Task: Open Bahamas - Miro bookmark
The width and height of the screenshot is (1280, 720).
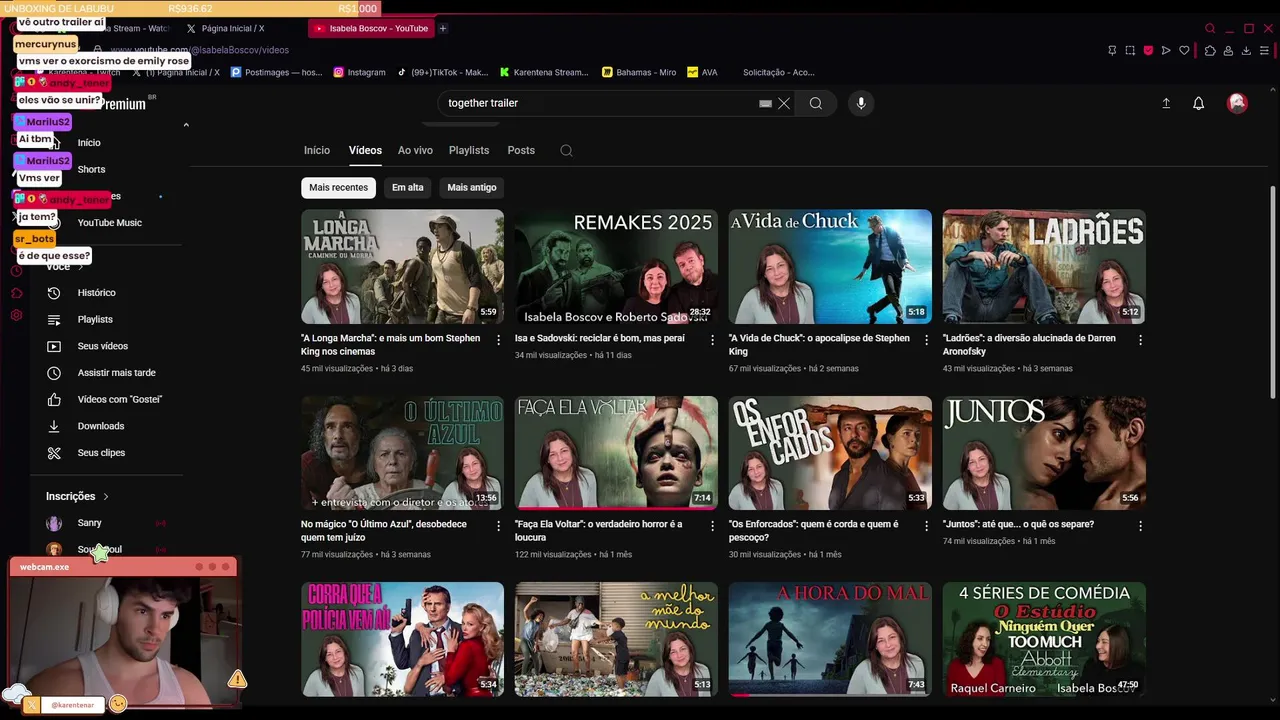Action: click(639, 72)
